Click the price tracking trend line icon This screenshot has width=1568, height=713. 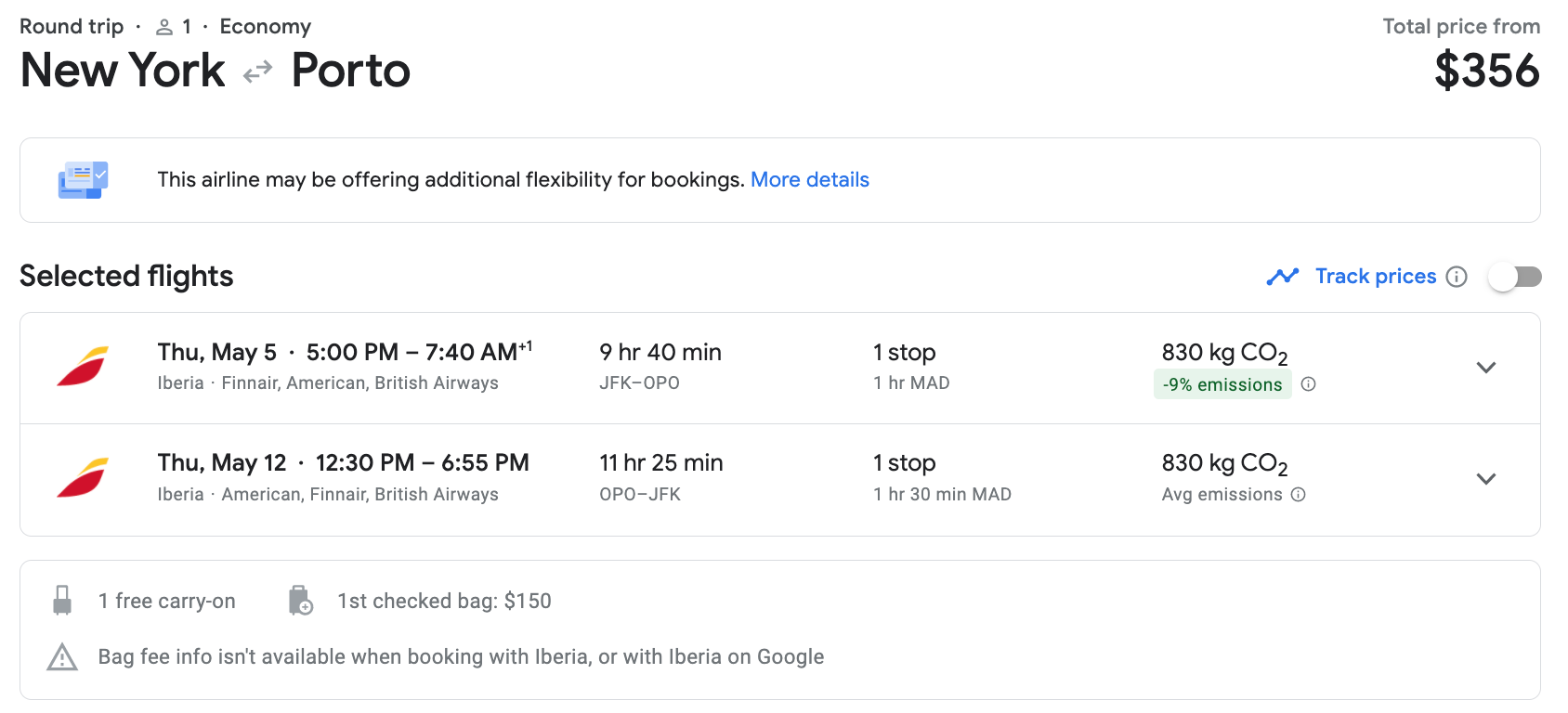click(1282, 277)
